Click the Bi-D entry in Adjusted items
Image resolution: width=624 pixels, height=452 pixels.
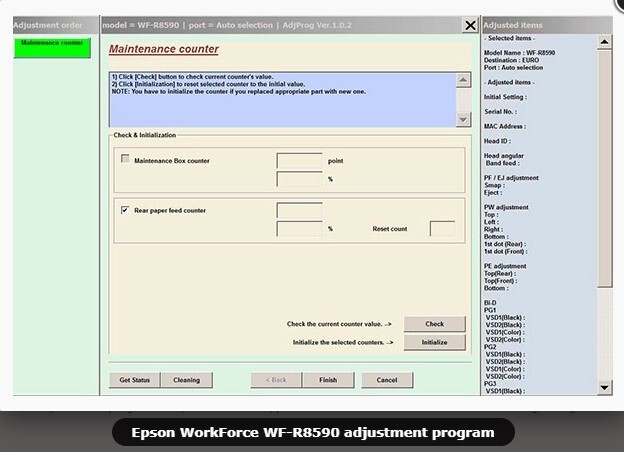(490, 303)
